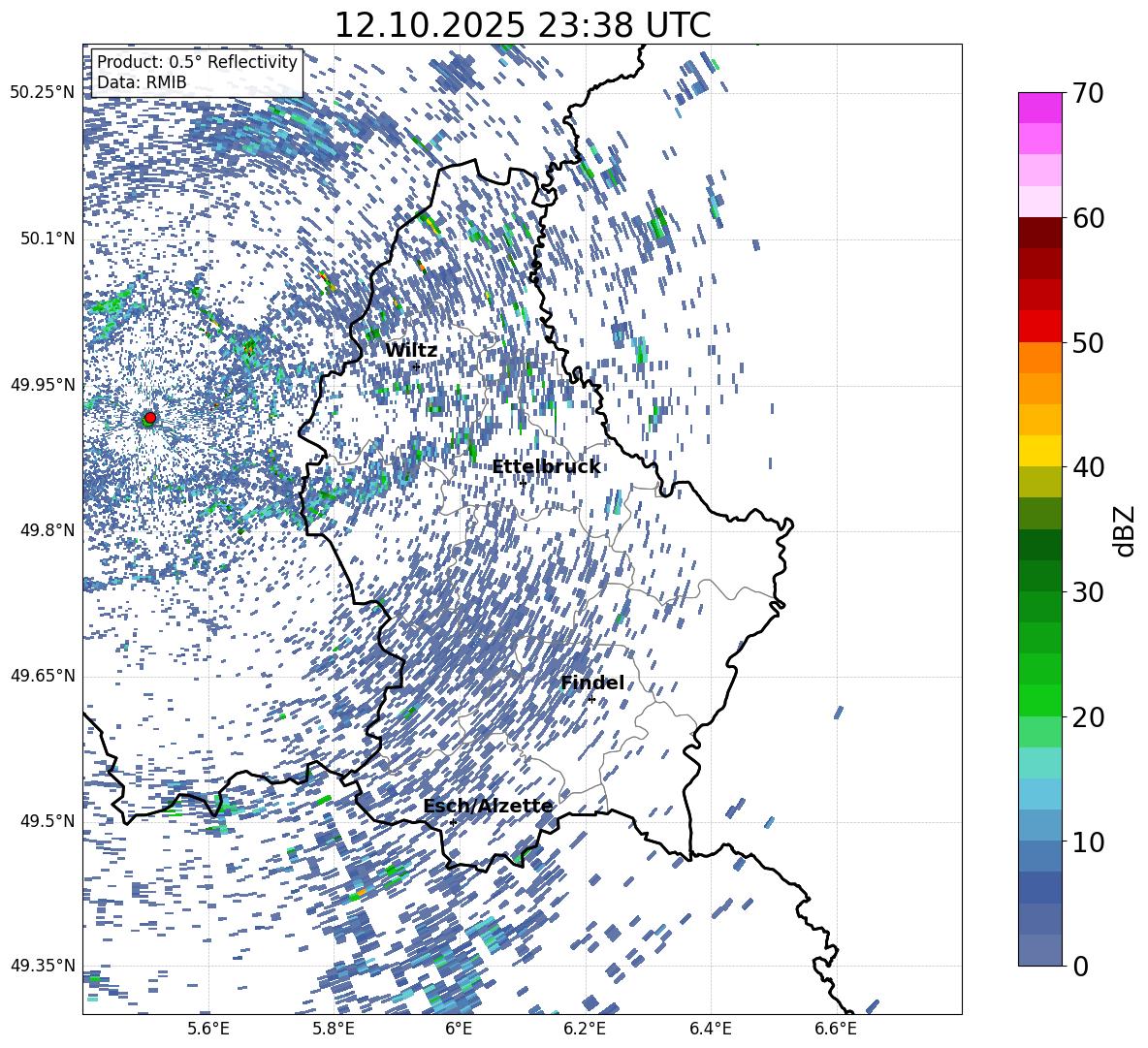Click the 50.25°N latitude label

(x=43, y=93)
